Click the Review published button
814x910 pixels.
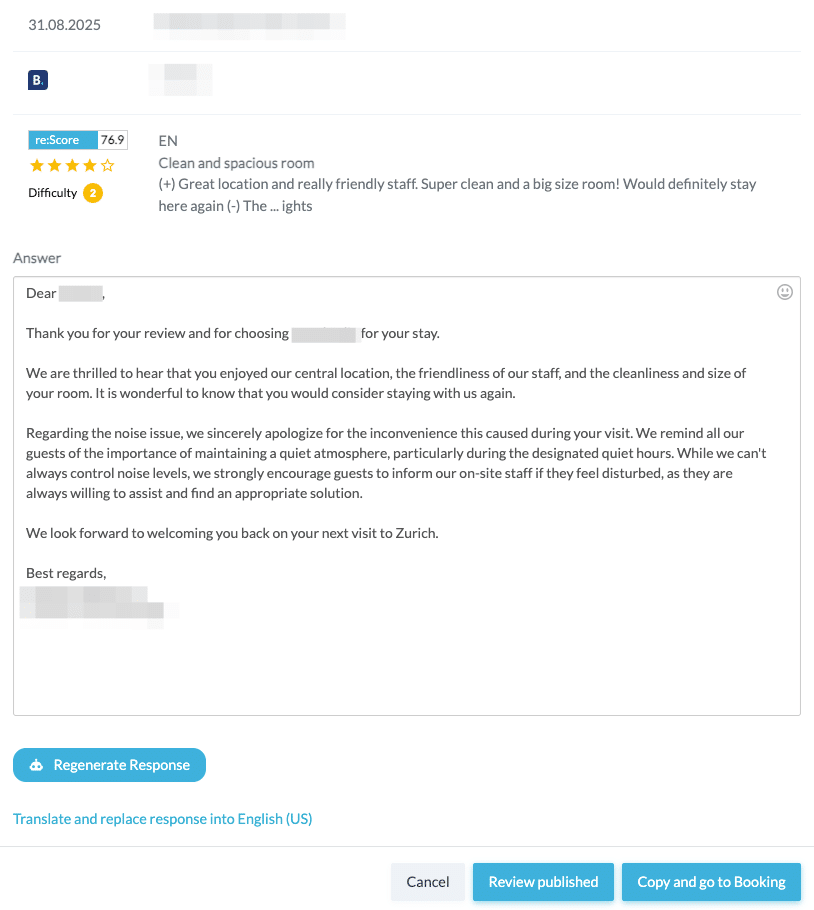pyautogui.click(x=543, y=881)
